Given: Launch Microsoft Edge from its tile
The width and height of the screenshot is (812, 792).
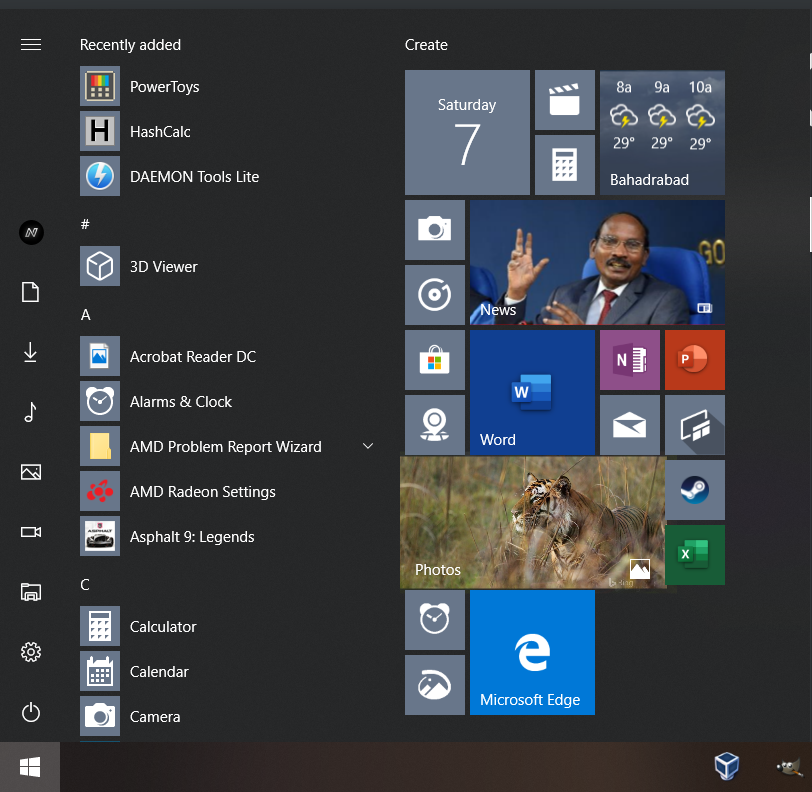Looking at the screenshot, I should click(532, 652).
